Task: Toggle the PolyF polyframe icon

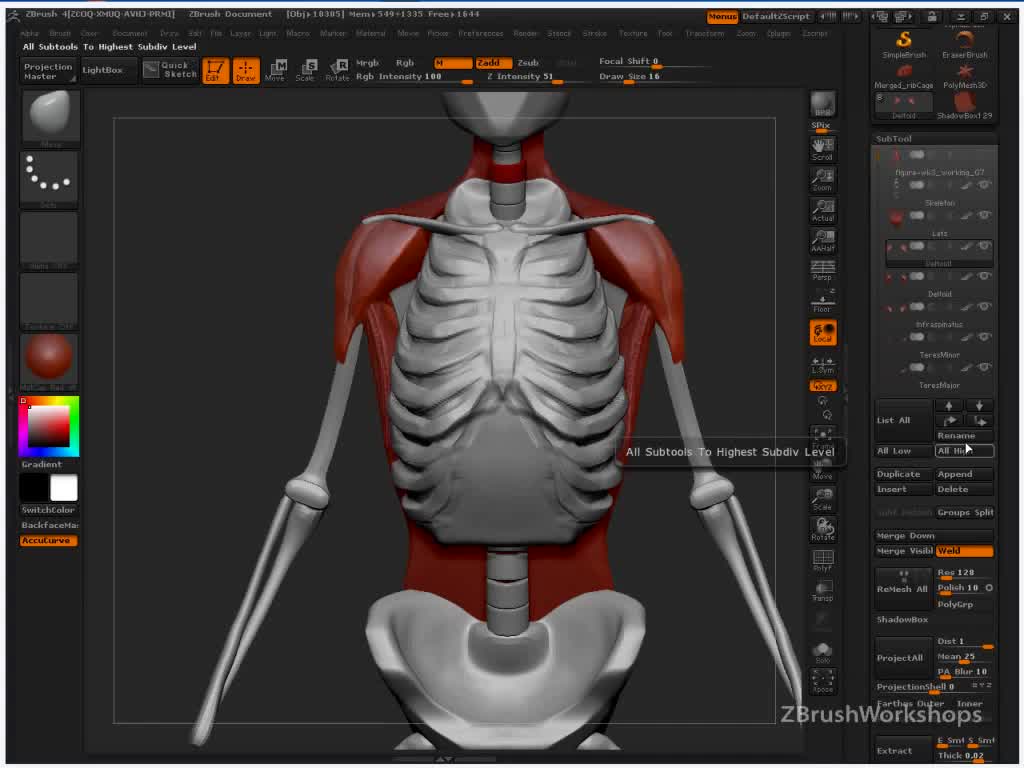Action: coord(822,560)
